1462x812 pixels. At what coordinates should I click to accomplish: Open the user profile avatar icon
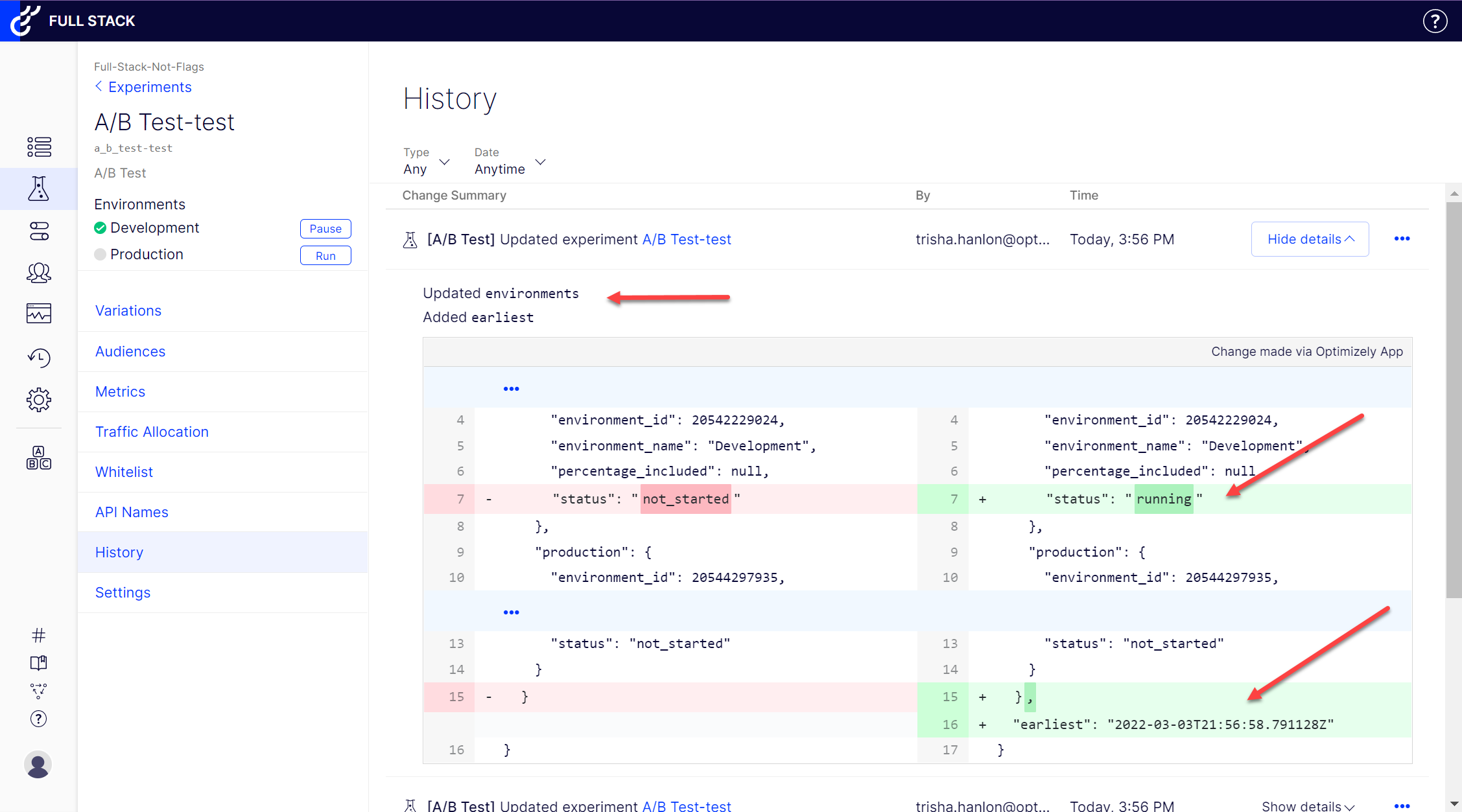click(x=38, y=765)
